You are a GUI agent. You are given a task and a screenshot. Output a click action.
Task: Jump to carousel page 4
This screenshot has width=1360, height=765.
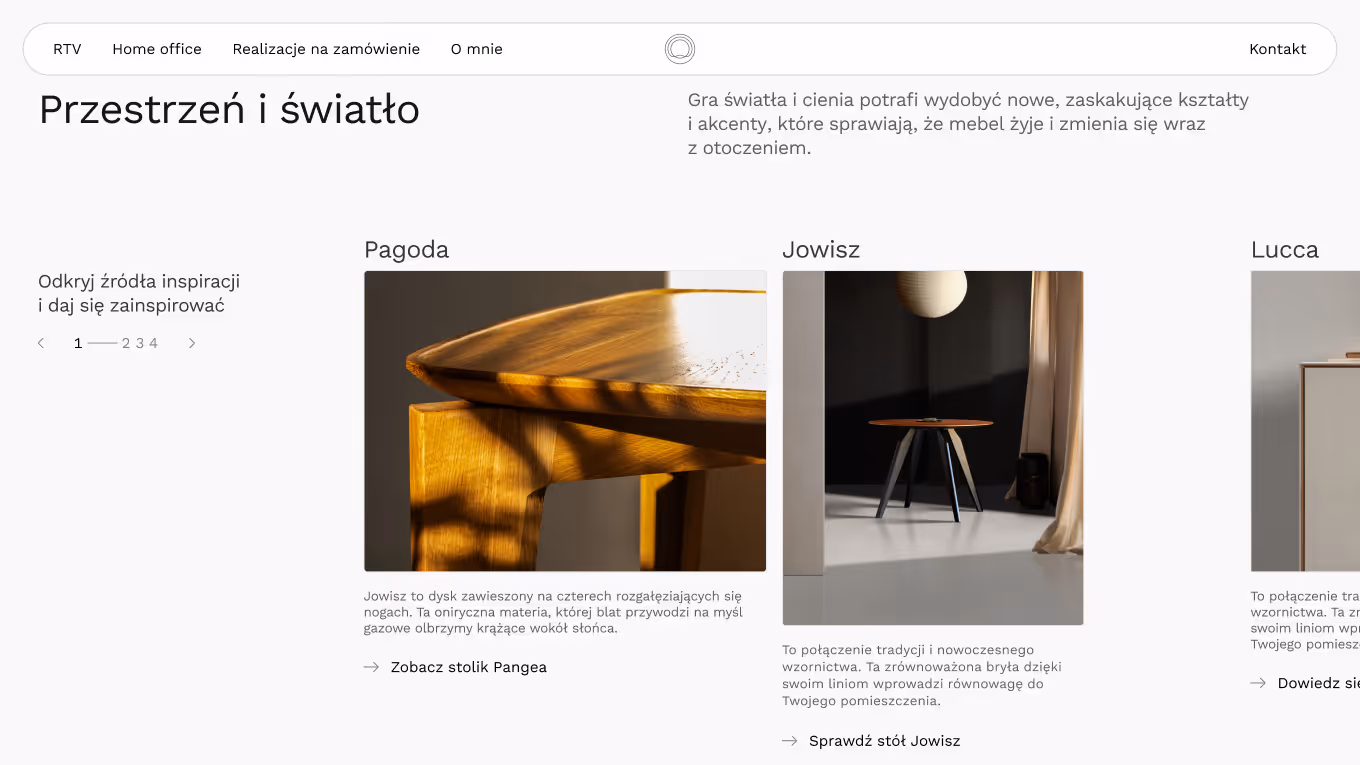[x=153, y=343]
